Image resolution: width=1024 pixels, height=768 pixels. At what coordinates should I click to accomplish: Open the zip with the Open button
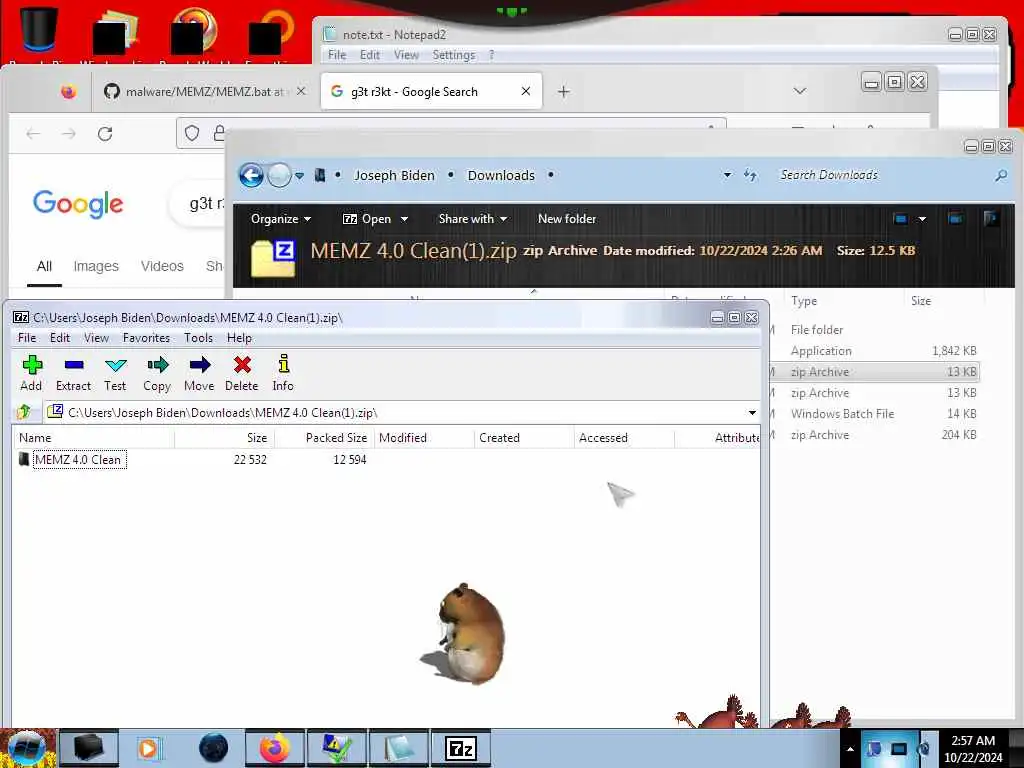click(x=367, y=219)
